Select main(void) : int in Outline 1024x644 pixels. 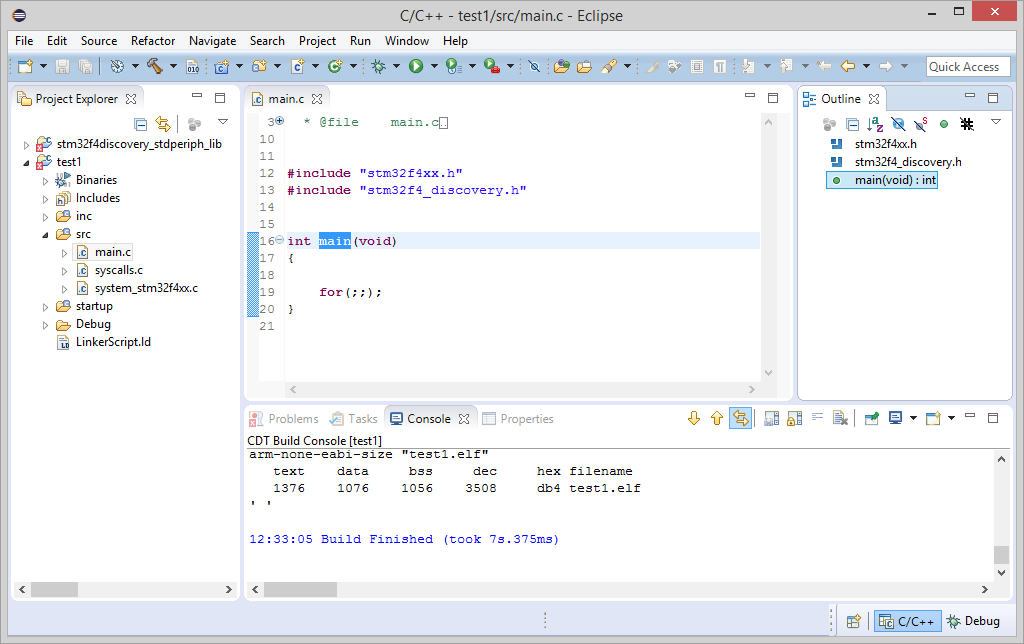coord(894,180)
